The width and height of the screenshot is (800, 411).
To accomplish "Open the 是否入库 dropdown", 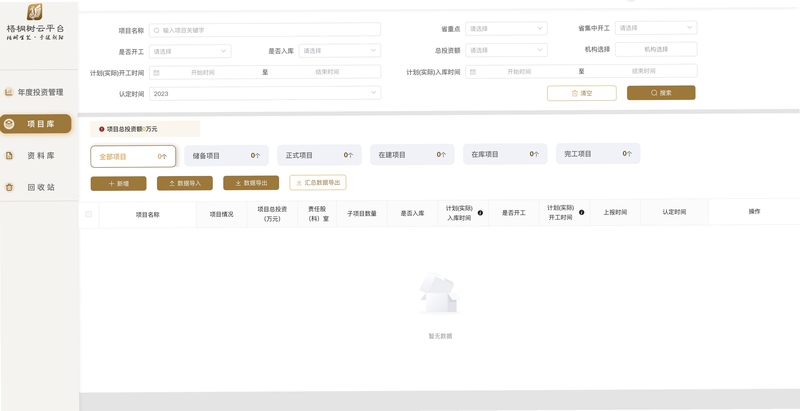I will [339, 51].
